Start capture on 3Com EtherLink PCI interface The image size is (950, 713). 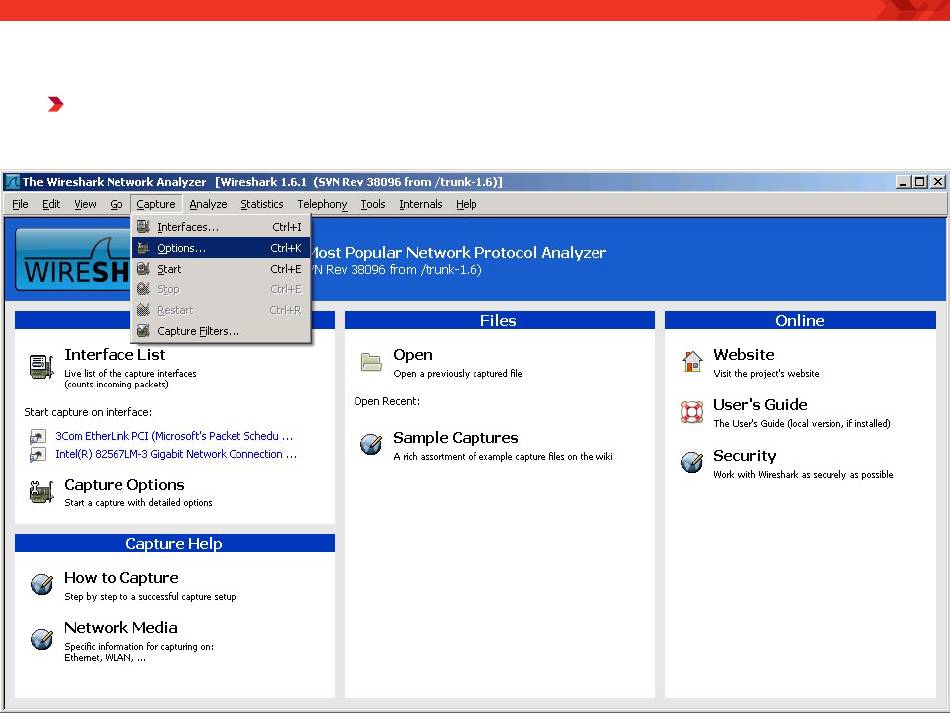tap(174, 436)
